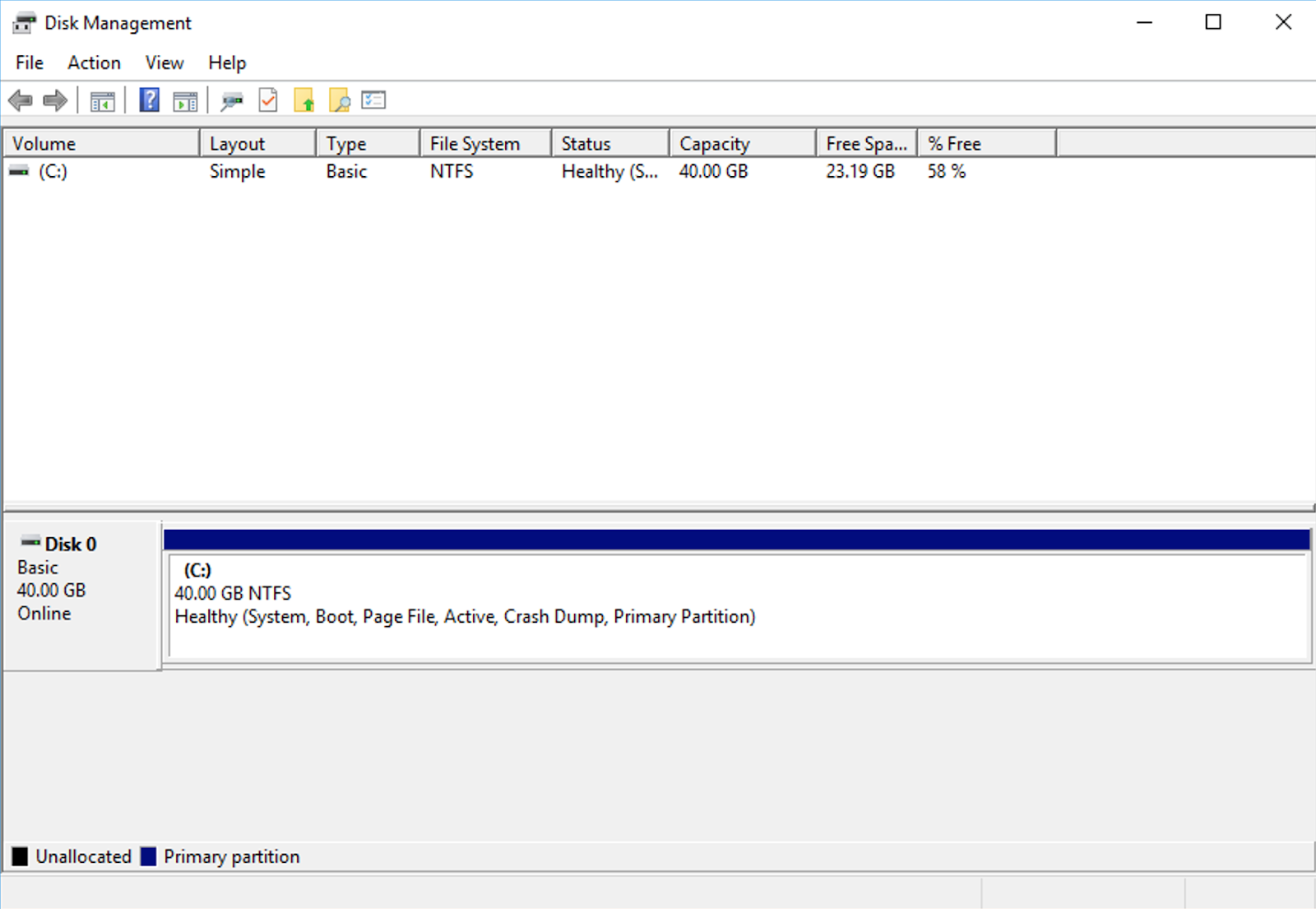Sort by the Capacity column header
The image size is (1316, 909).
742,143
